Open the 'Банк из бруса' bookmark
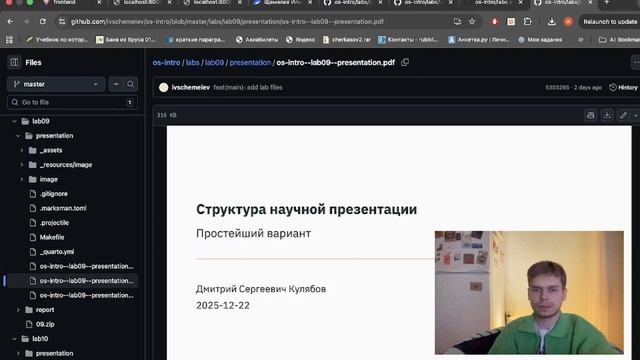 coord(126,40)
